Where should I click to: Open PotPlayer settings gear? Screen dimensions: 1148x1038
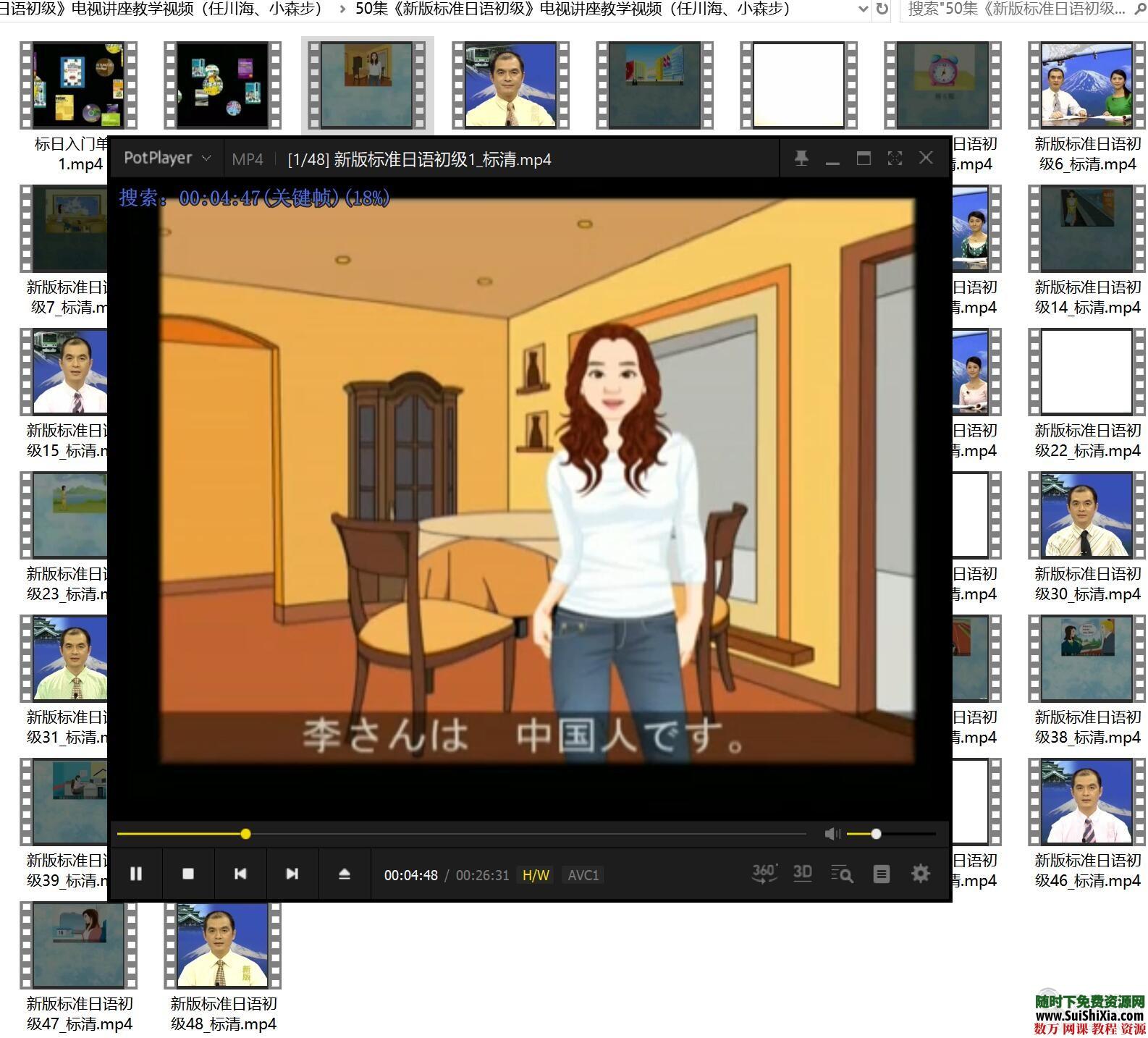(920, 874)
